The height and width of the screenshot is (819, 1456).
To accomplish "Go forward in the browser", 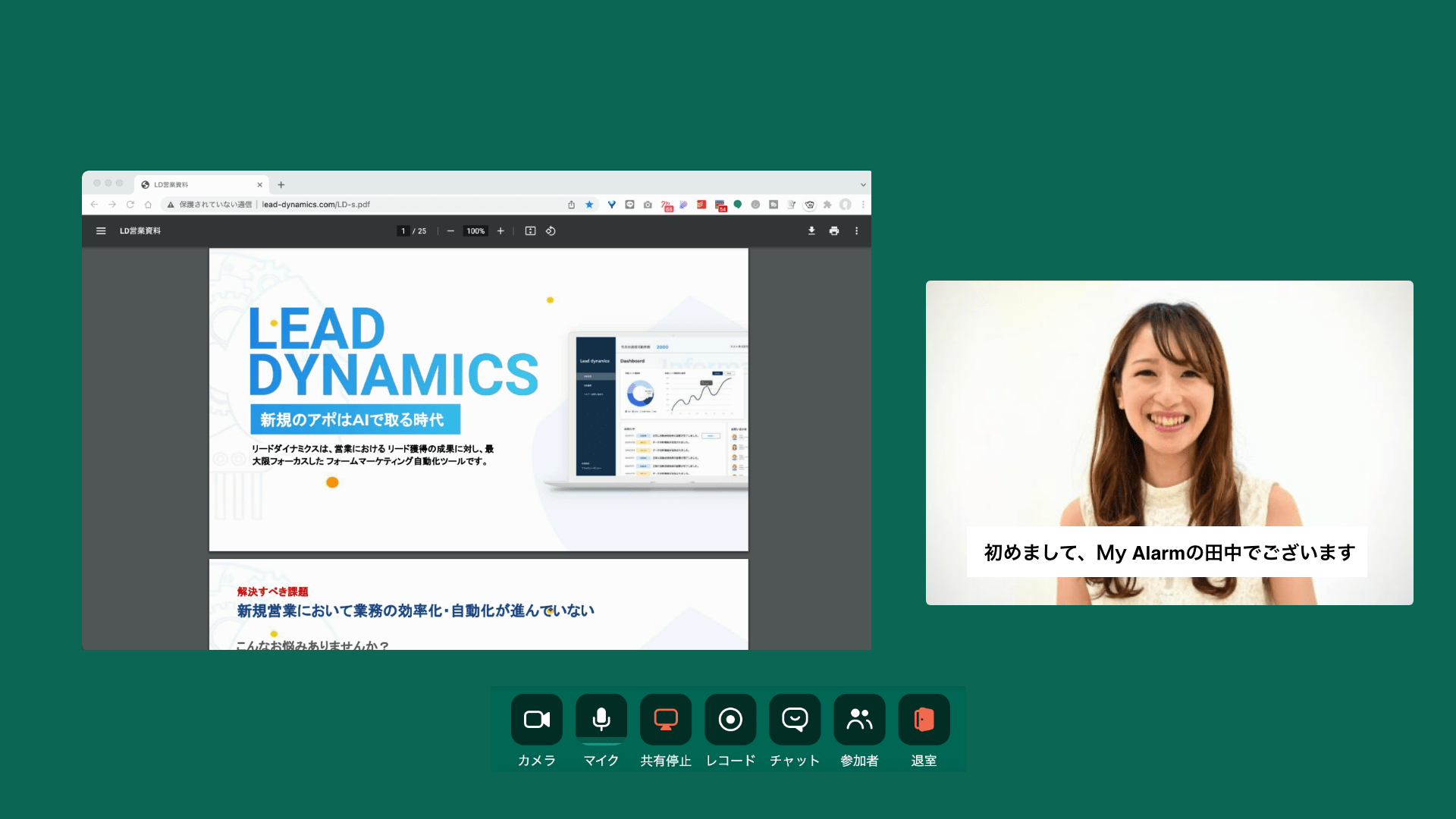I will tap(112, 205).
